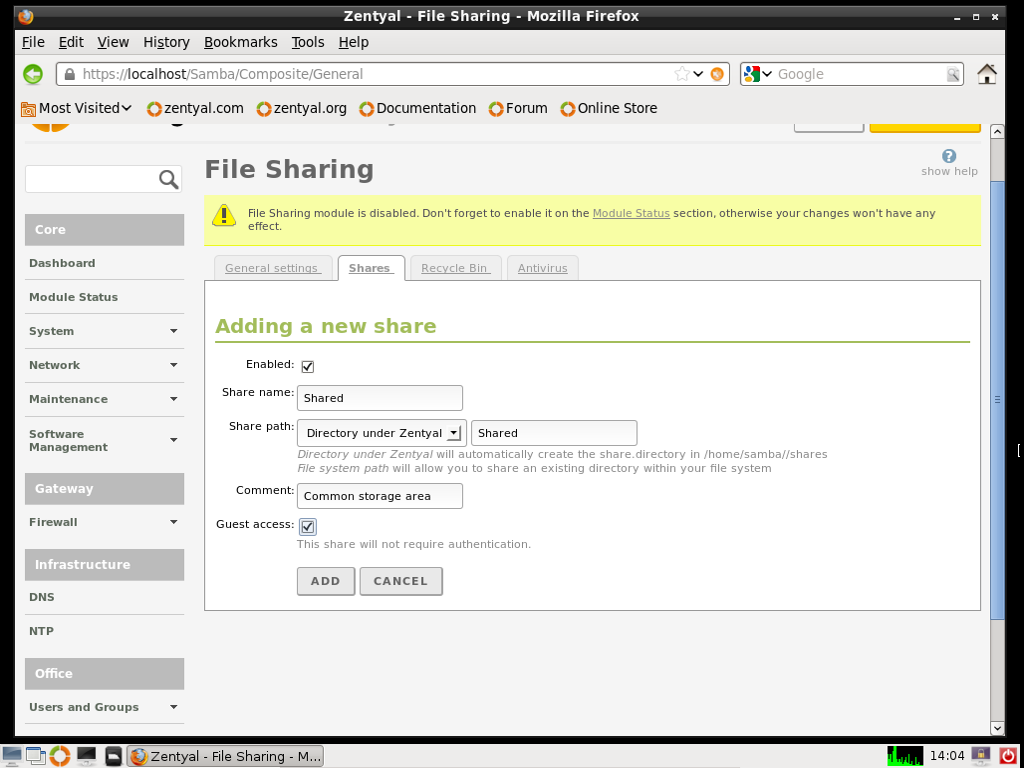Click the Zentyal launcher in taskbar

tap(59, 756)
